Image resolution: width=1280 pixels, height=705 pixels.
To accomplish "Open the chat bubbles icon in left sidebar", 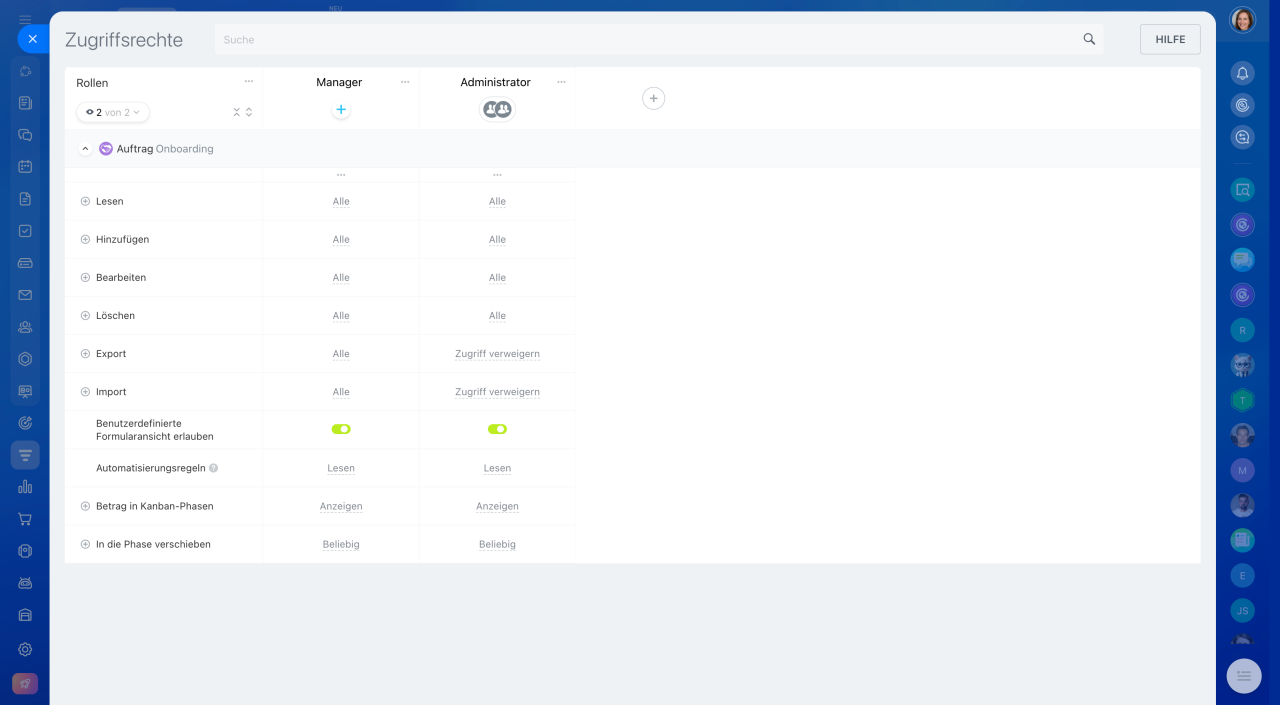I will [25, 135].
